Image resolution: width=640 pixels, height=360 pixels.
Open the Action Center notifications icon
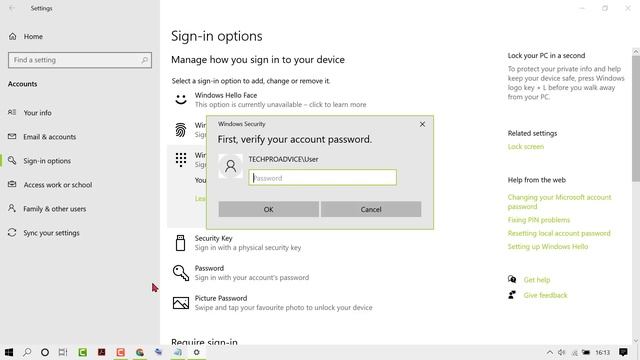click(x=623, y=352)
